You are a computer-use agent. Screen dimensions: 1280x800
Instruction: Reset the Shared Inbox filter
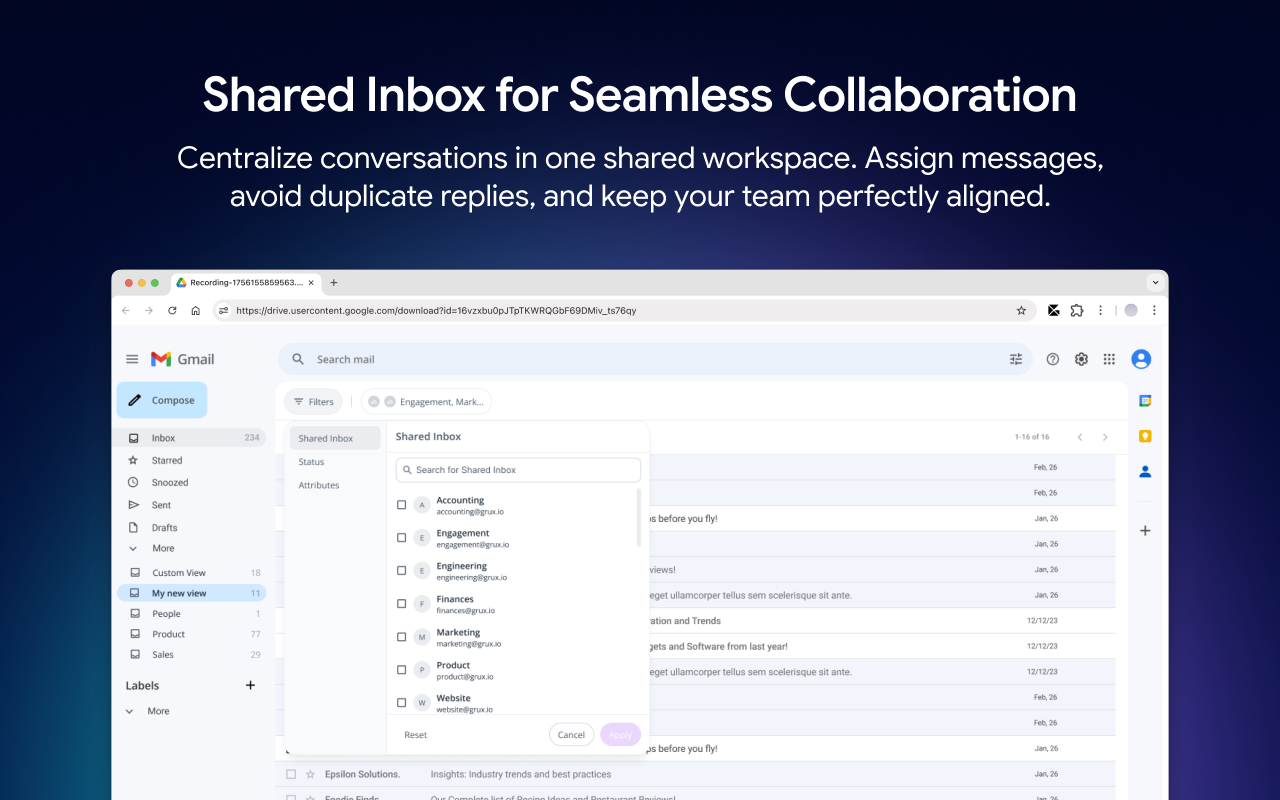416,735
